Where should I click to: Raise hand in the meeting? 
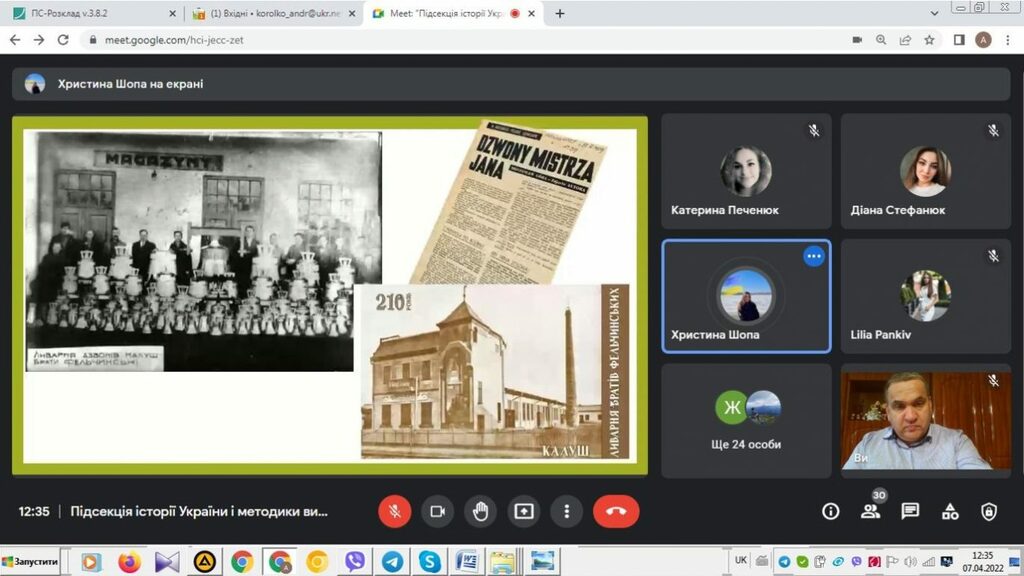point(480,511)
